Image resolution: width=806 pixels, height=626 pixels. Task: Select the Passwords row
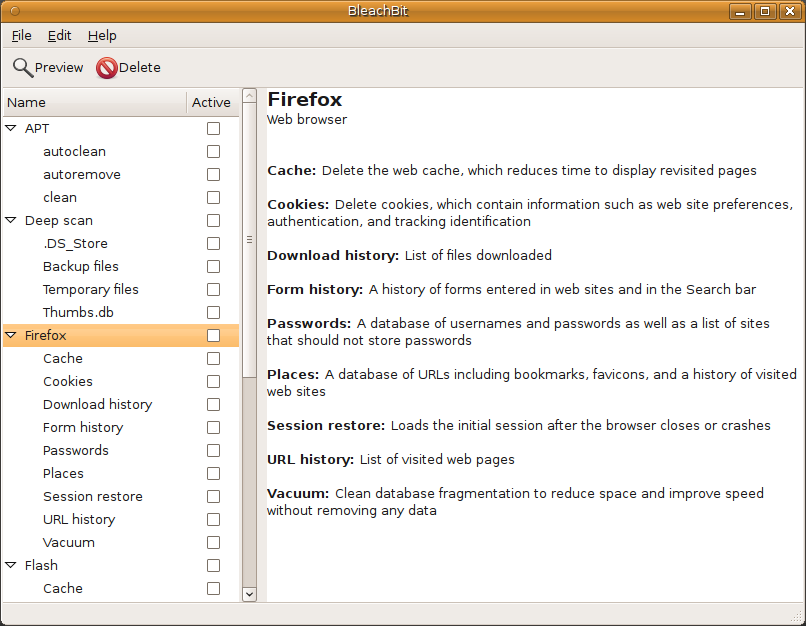click(121, 450)
